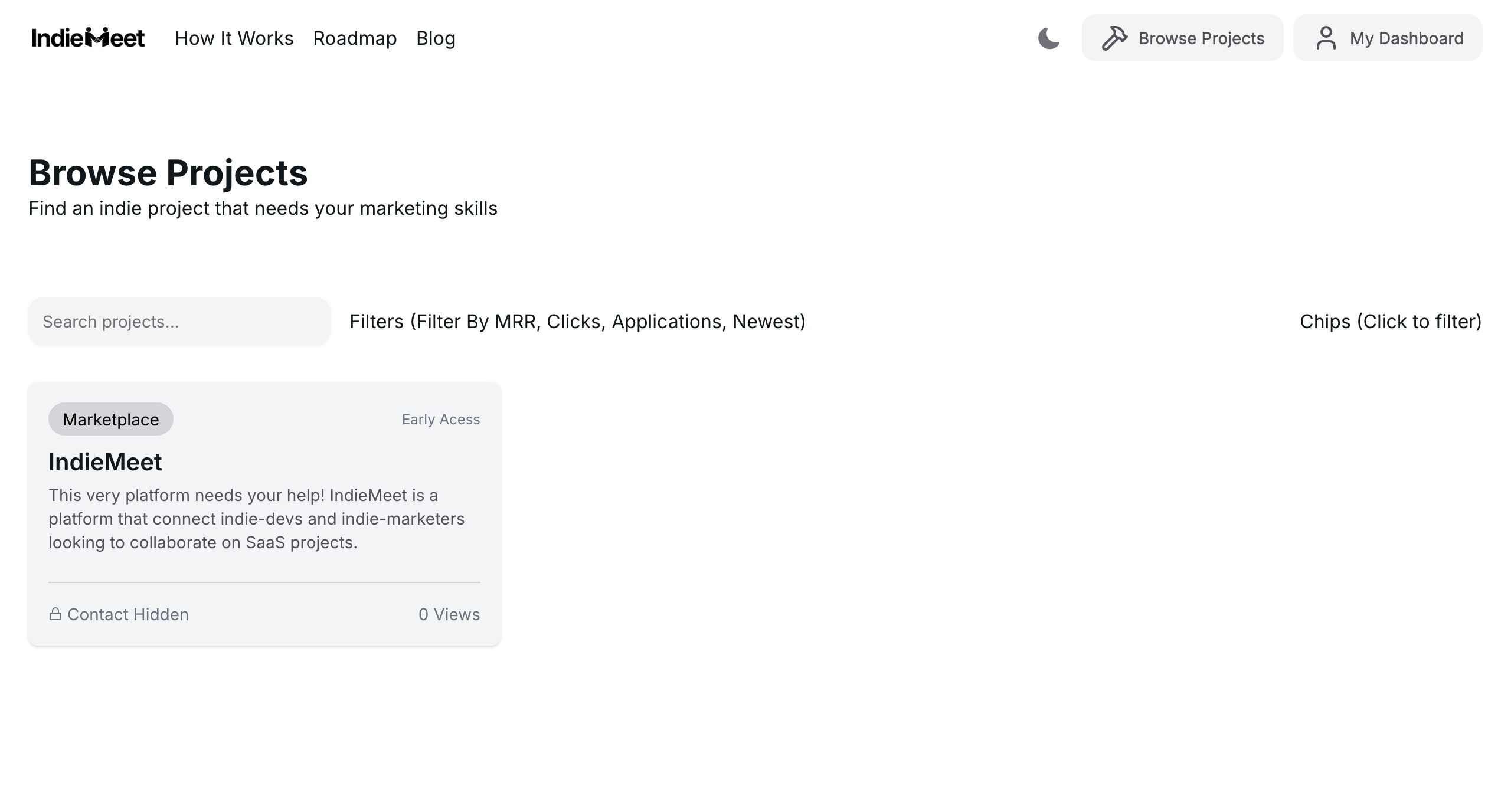Open the Filters sorting options
The image size is (1511, 812).
coord(577,322)
